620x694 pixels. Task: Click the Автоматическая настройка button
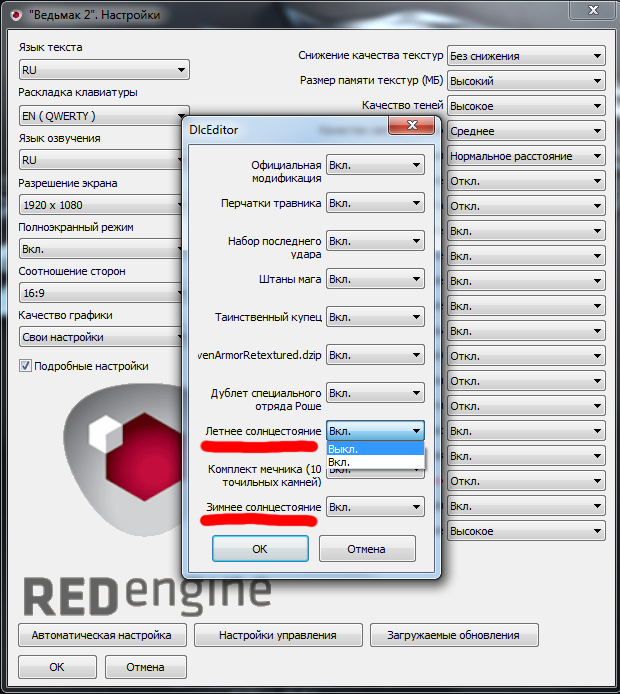pyautogui.click(x=102, y=635)
